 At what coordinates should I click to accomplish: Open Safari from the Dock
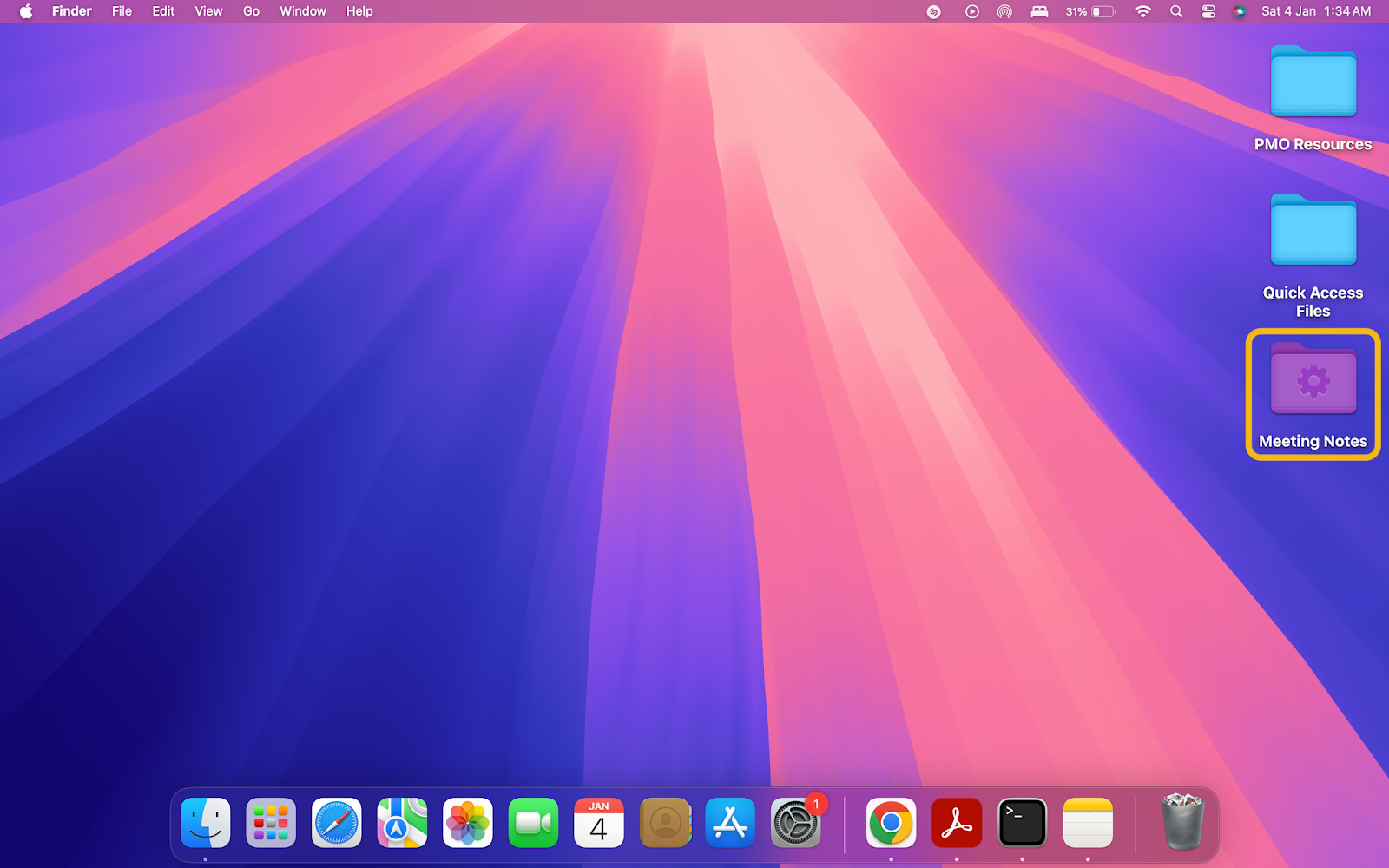tap(336, 822)
